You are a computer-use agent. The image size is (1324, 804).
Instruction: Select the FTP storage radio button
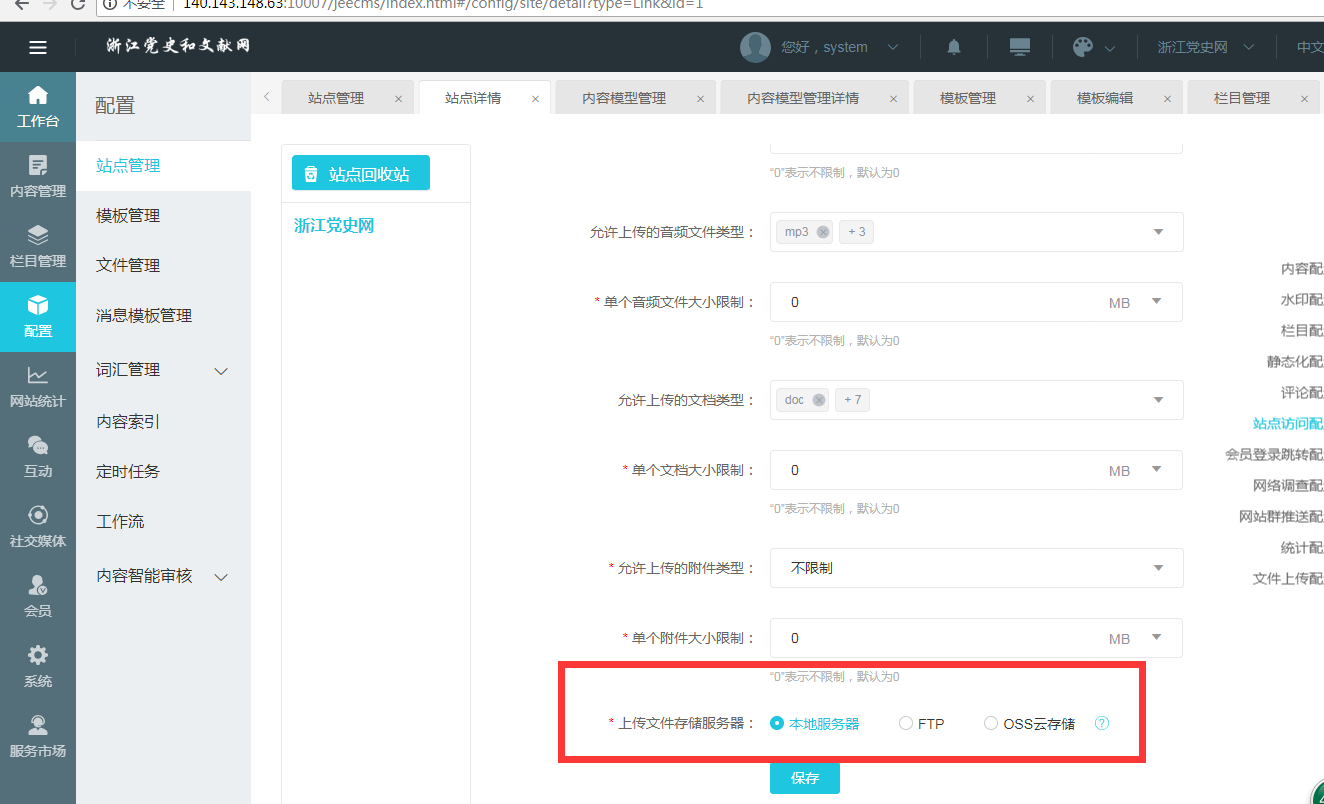click(x=906, y=723)
